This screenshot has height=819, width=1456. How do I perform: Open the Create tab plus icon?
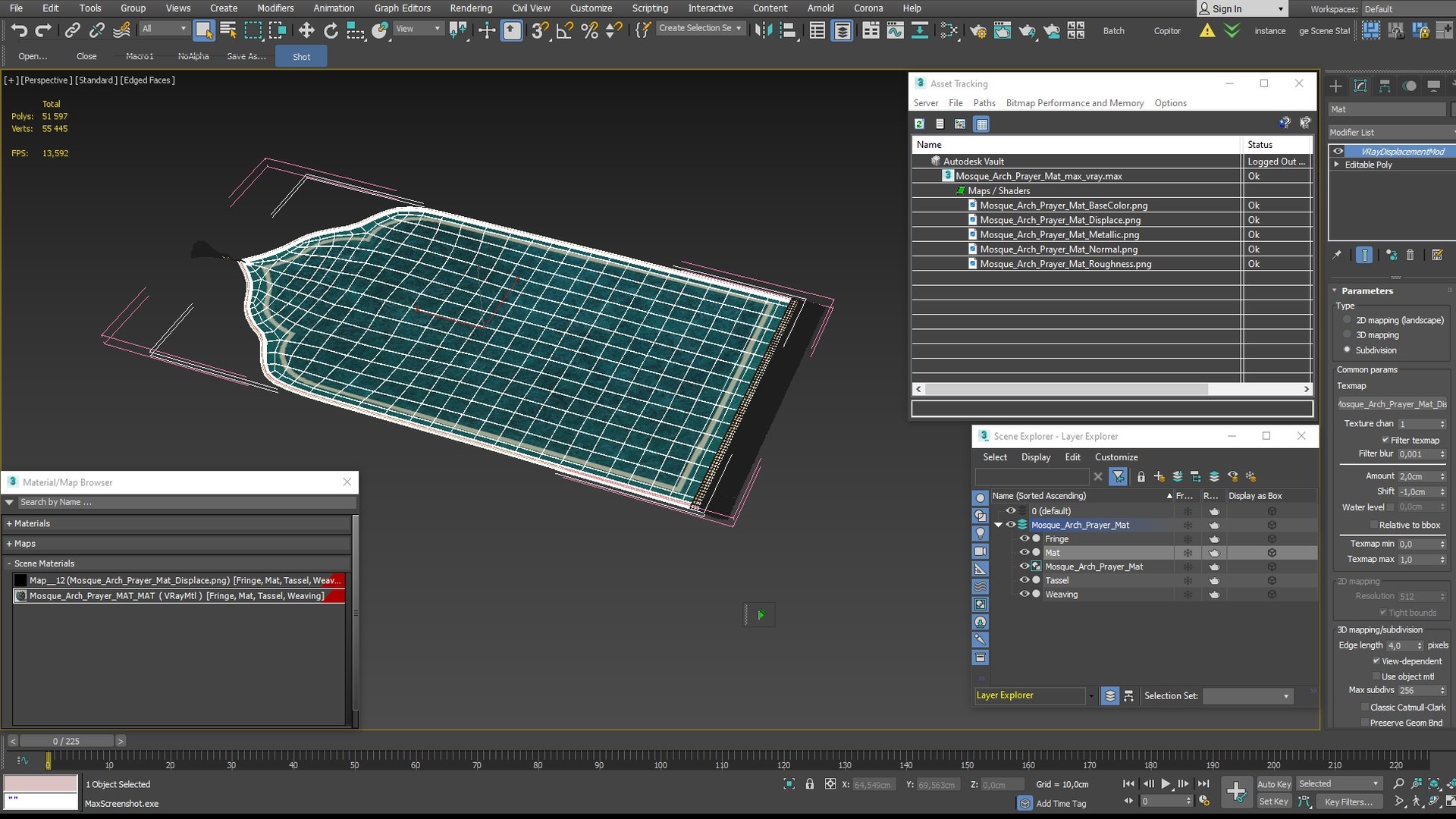pyautogui.click(x=1336, y=86)
